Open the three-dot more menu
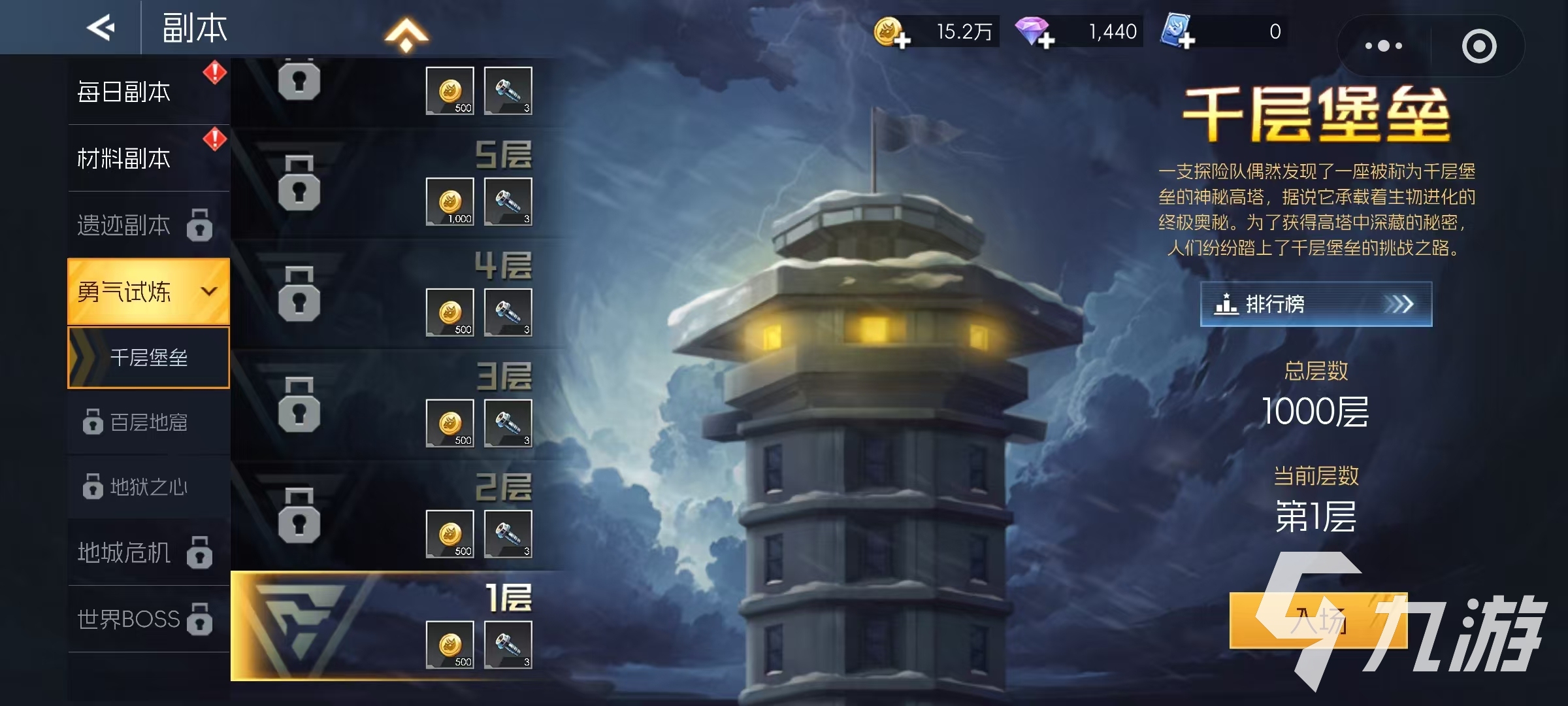Viewport: 1568px width, 706px height. [1383, 46]
